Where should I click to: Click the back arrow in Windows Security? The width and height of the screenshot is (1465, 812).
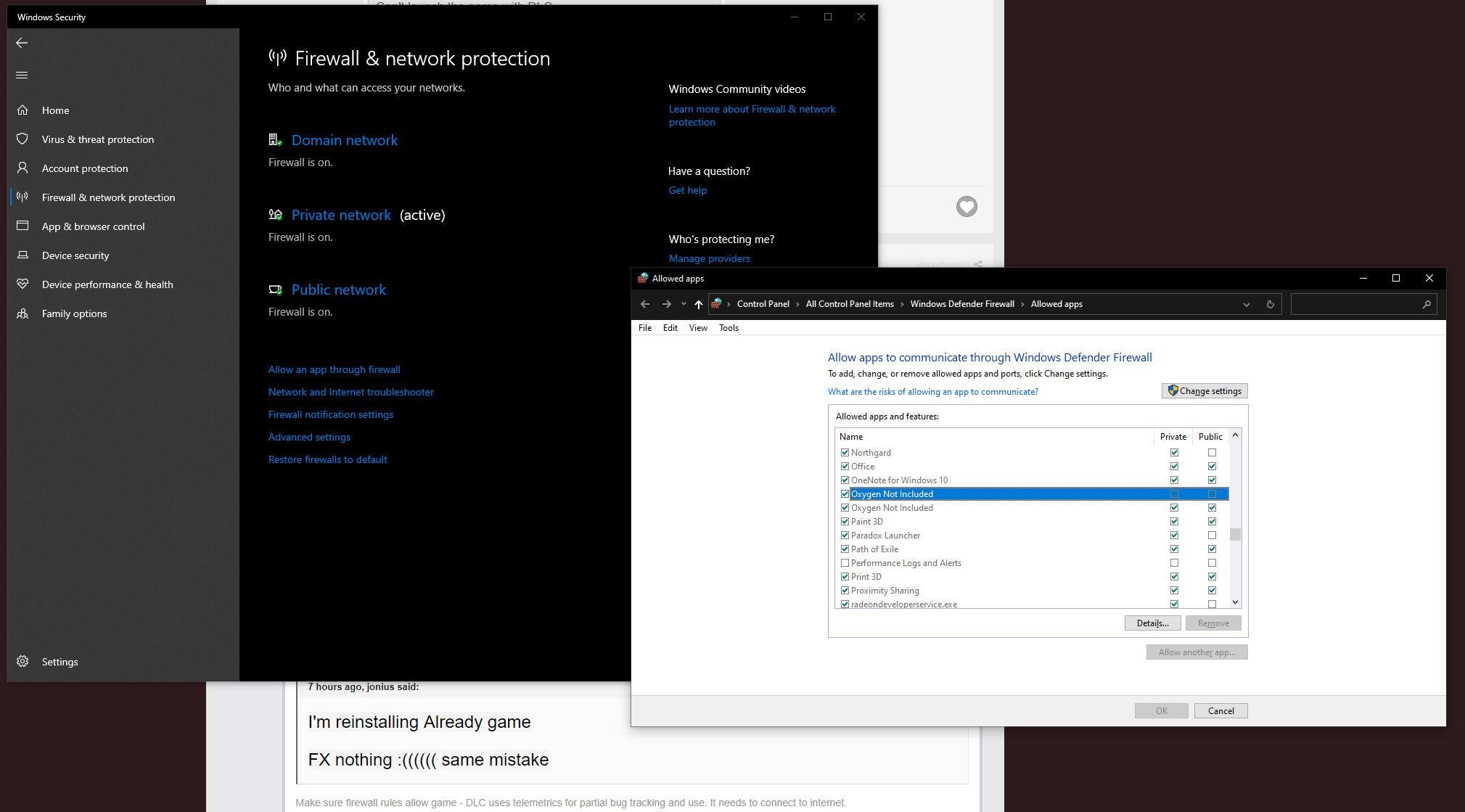[22, 43]
